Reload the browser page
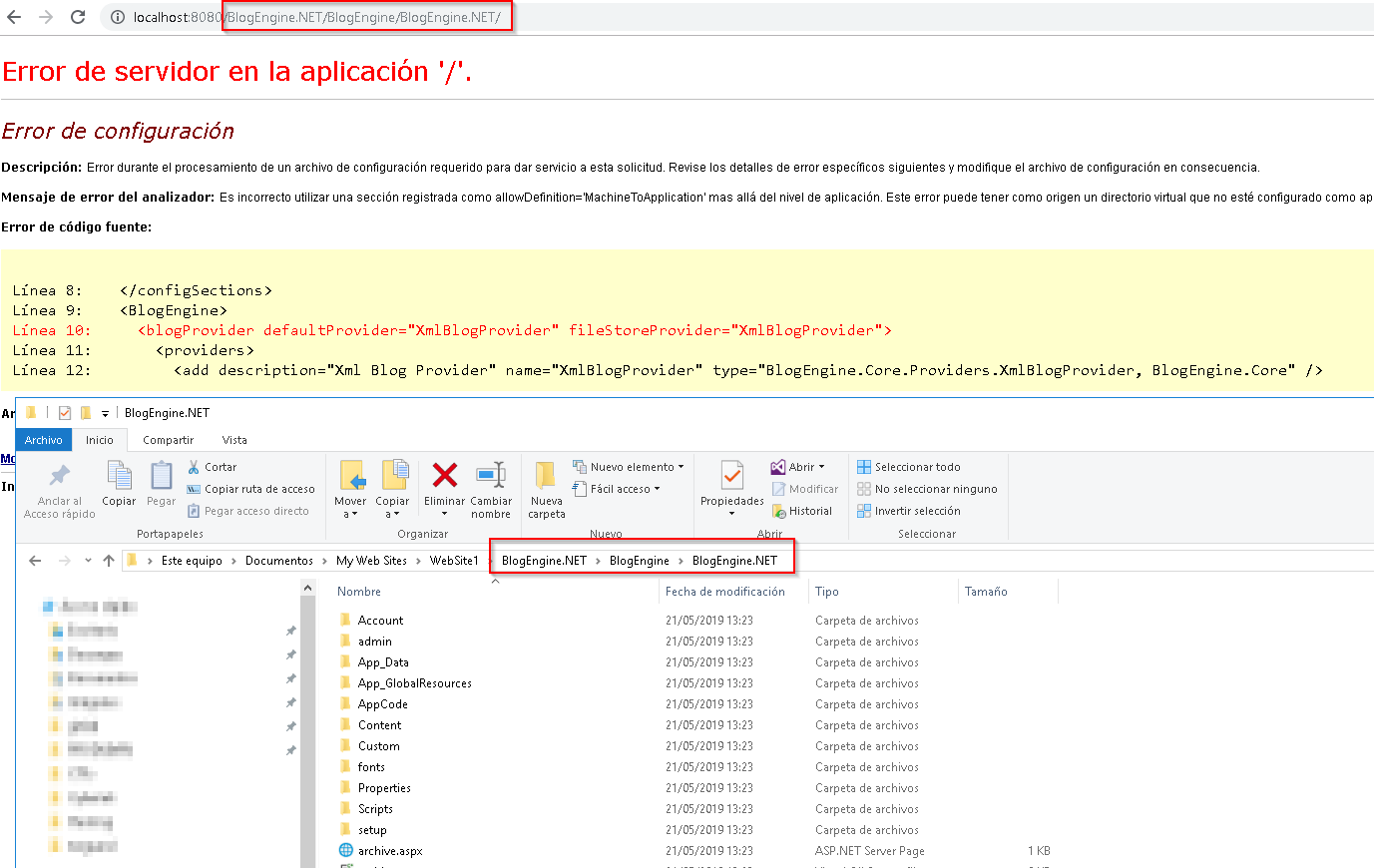1374x868 pixels. tap(78, 17)
